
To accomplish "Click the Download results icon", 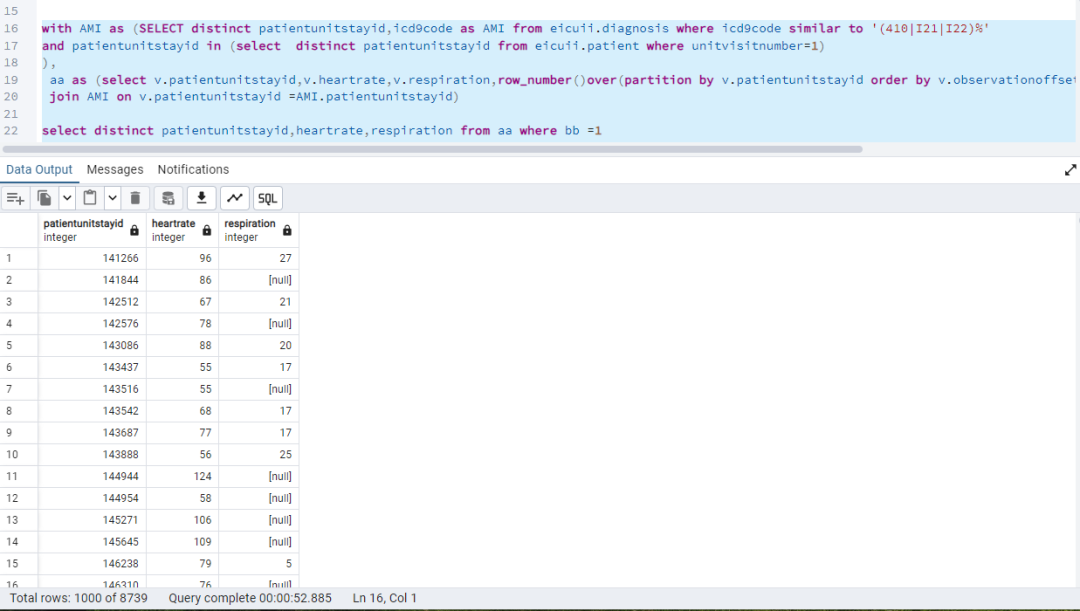I will [201, 198].
